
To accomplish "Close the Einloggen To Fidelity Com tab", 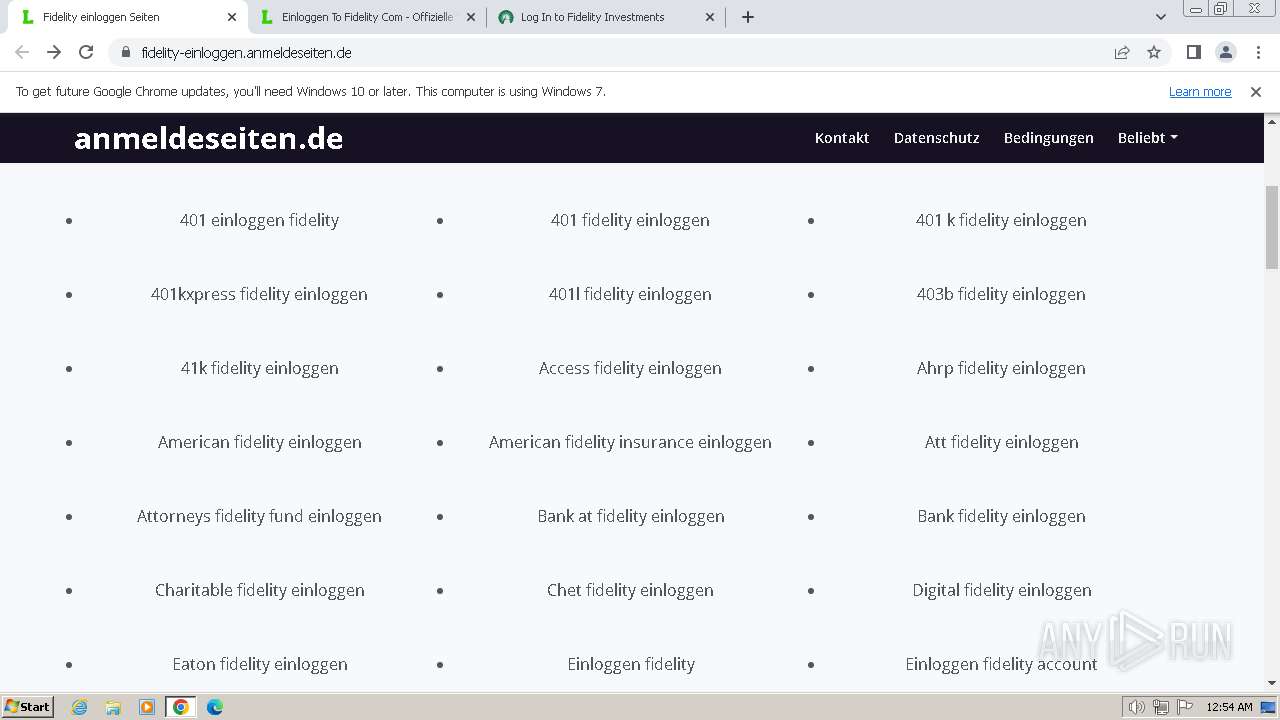I will [x=471, y=17].
